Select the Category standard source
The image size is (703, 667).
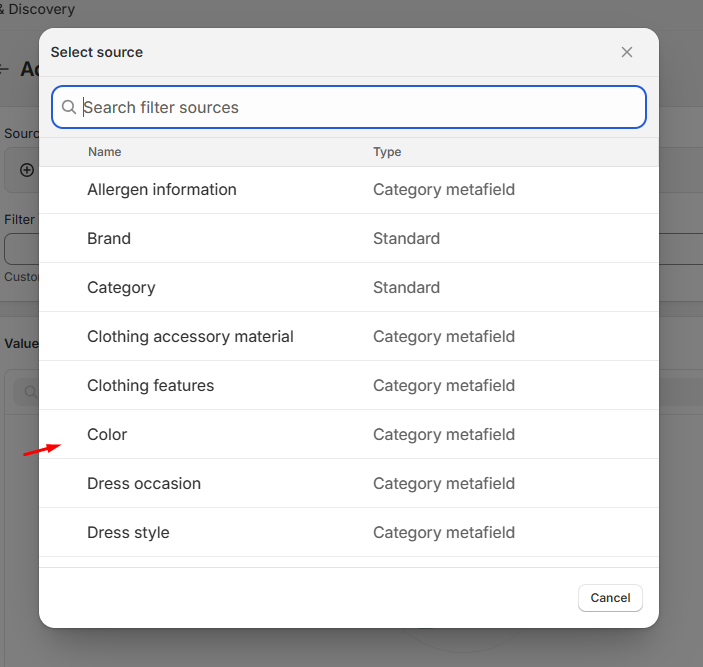click(x=121, y=288)
